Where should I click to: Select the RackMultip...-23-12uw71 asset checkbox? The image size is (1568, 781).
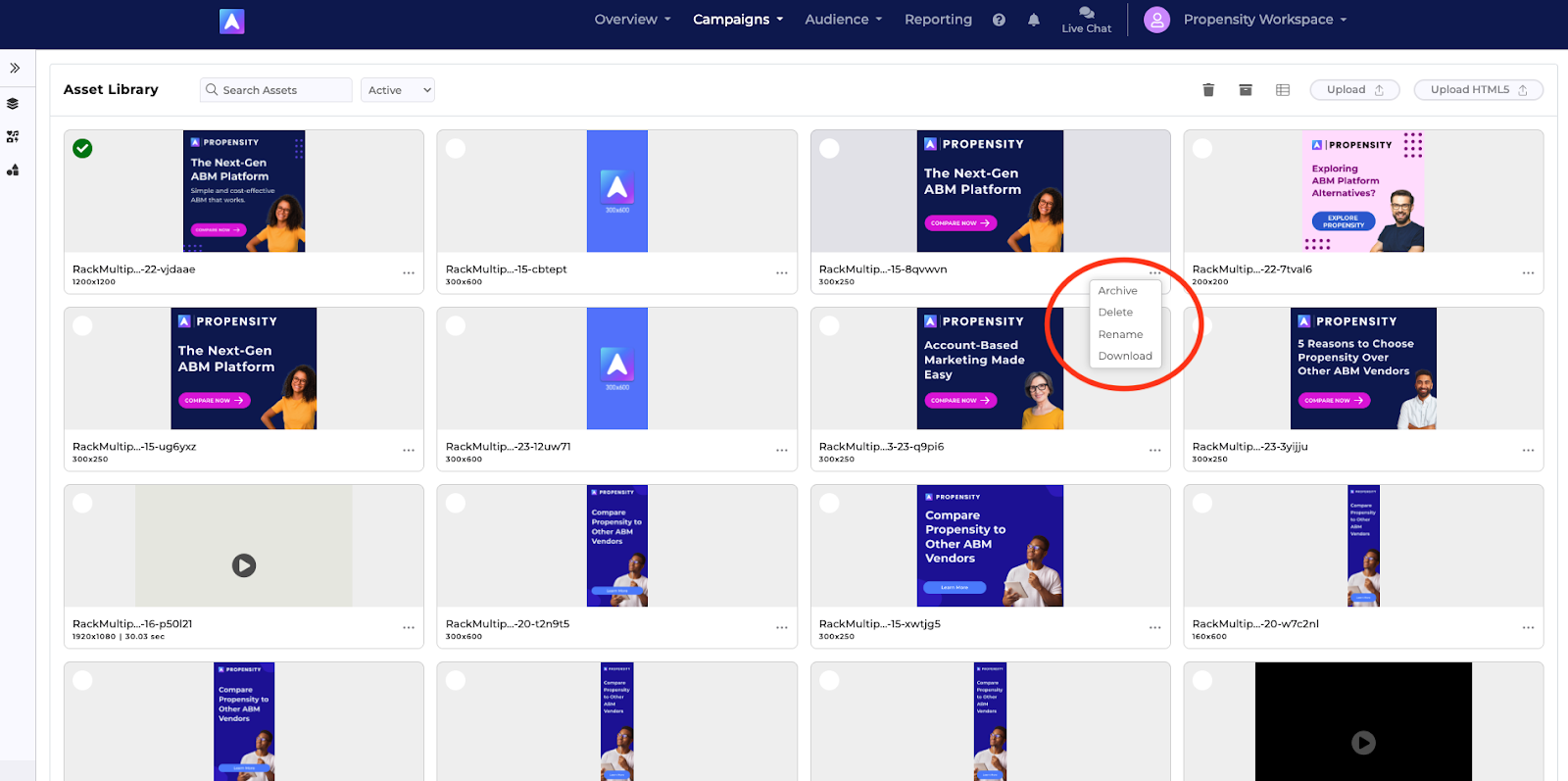pyautogui.click(x=456, y=325)
